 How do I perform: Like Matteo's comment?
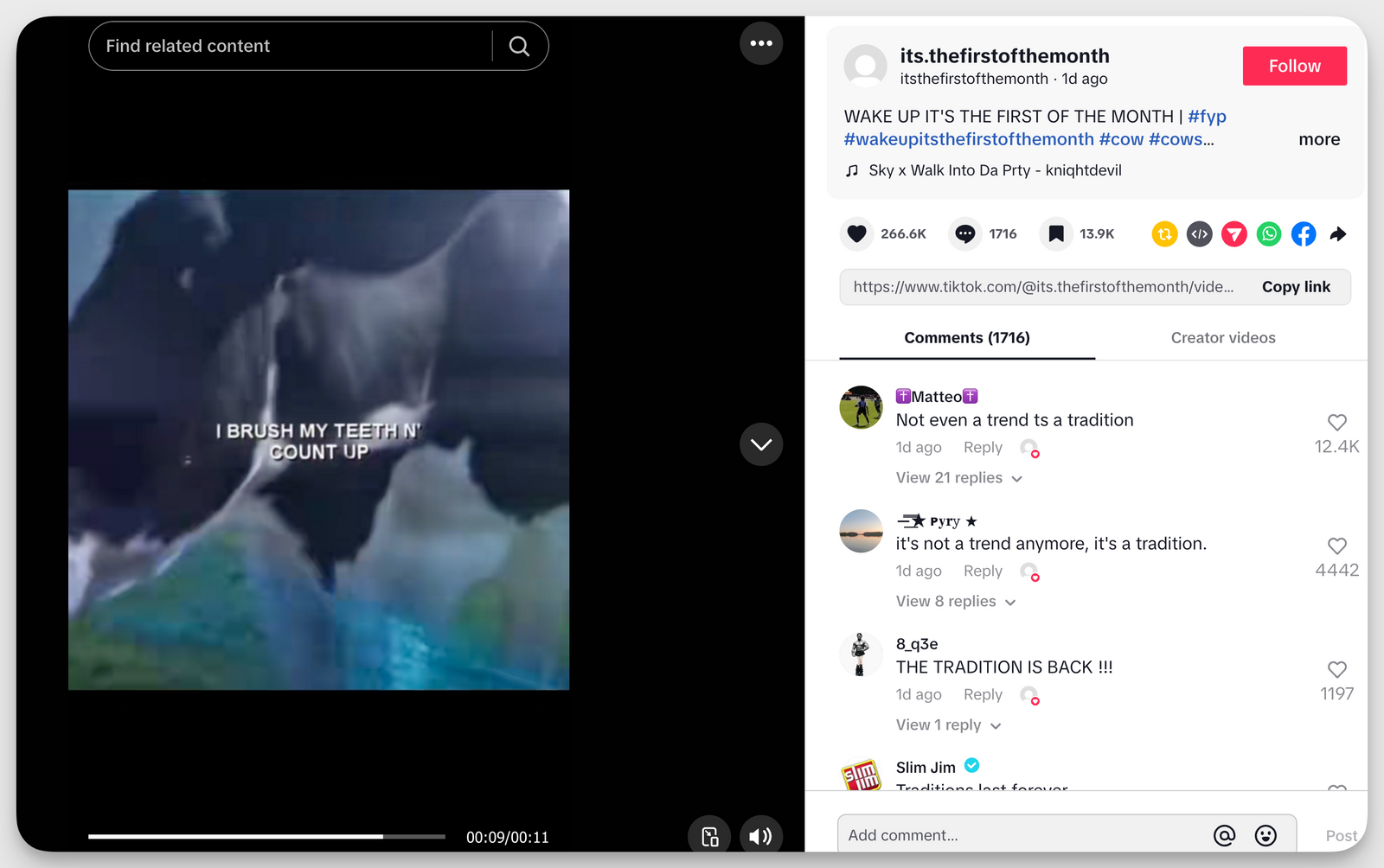(x=1336, y=422)
